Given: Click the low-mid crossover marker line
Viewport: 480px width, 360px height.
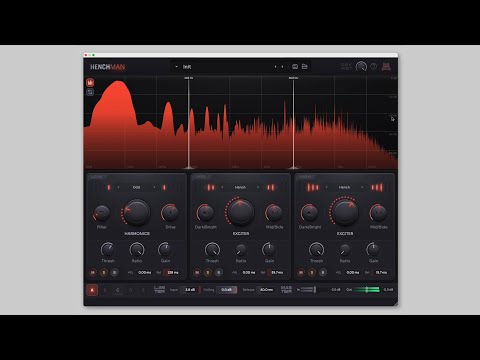Looking at the screenshot, I should 189,123.
